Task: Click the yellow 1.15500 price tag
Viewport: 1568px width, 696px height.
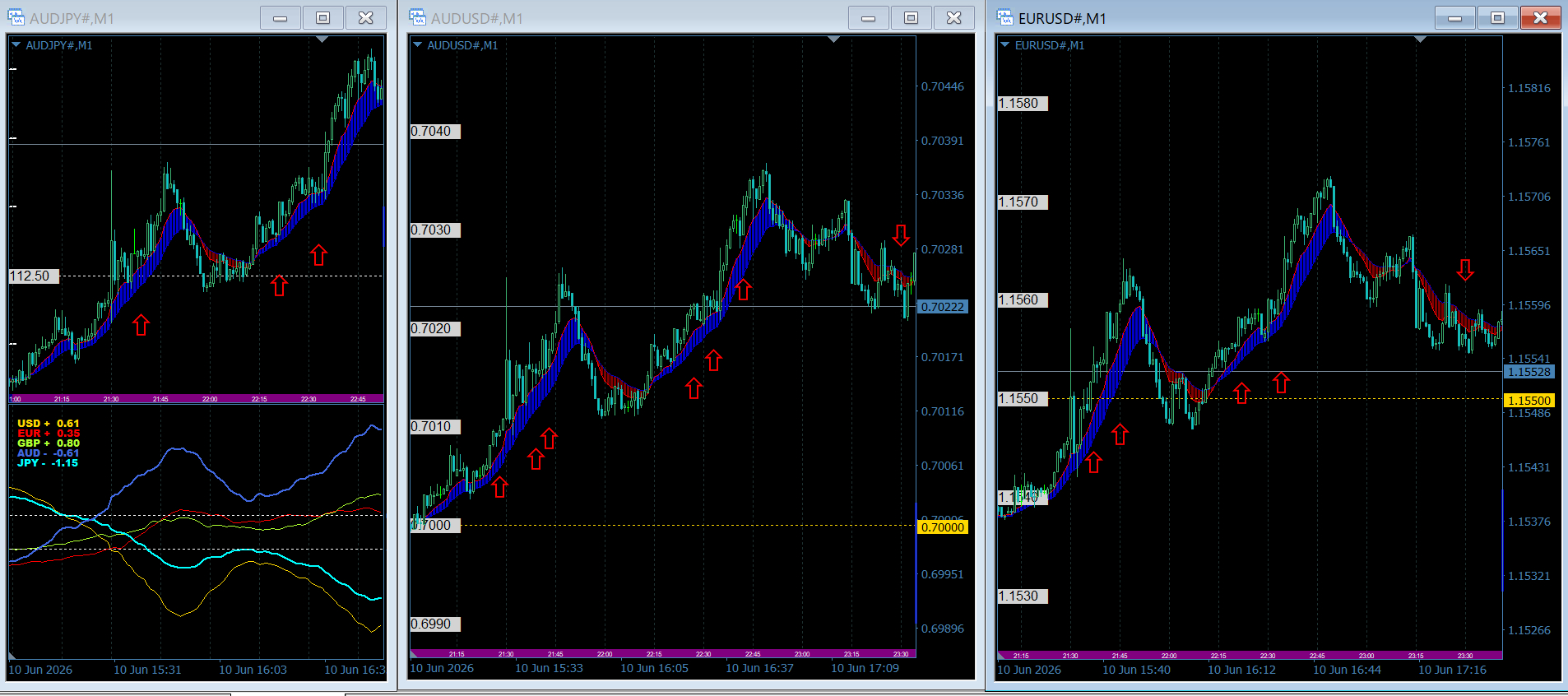Action: coord(1529,401)
